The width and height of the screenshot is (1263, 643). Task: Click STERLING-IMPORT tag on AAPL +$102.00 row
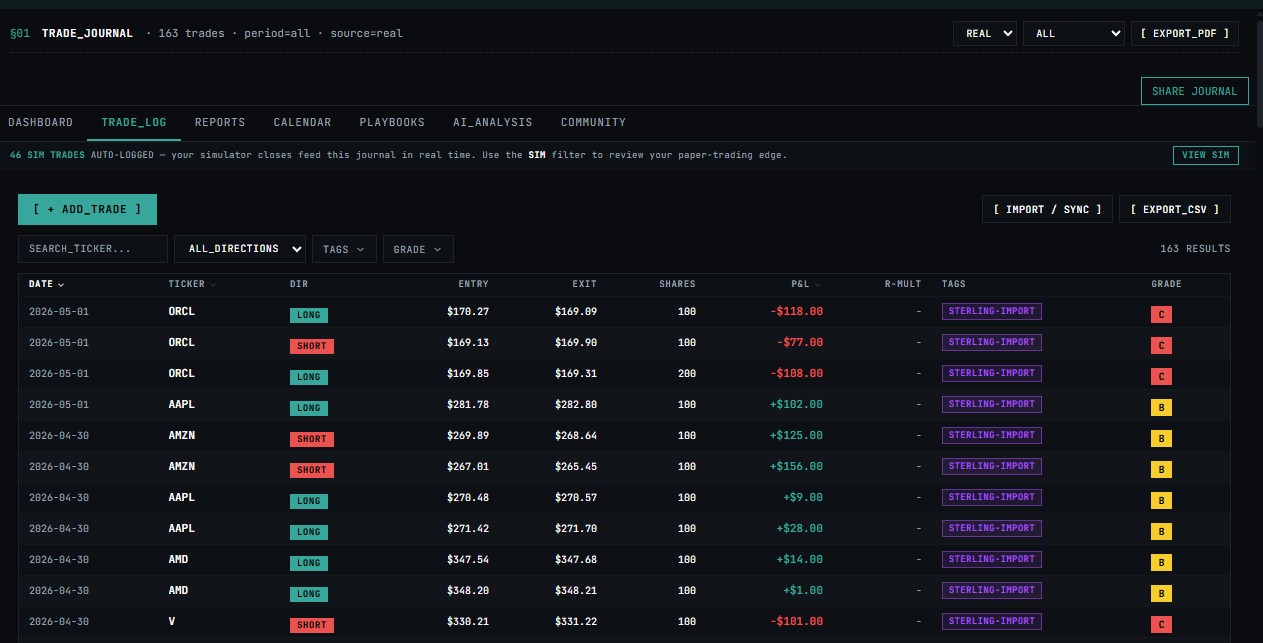[x=992, y=404]
